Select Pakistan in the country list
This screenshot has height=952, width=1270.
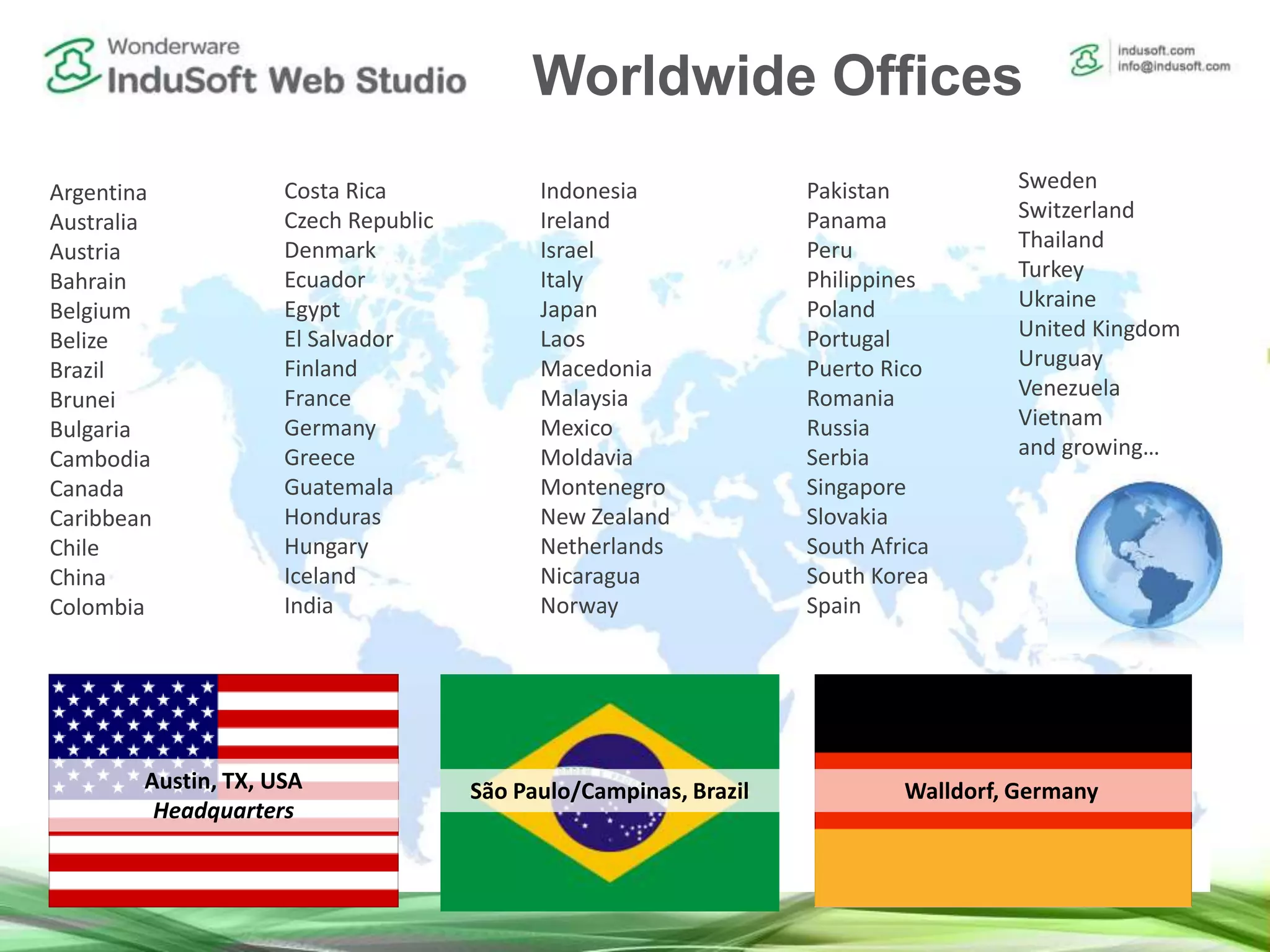coord(848,191)
